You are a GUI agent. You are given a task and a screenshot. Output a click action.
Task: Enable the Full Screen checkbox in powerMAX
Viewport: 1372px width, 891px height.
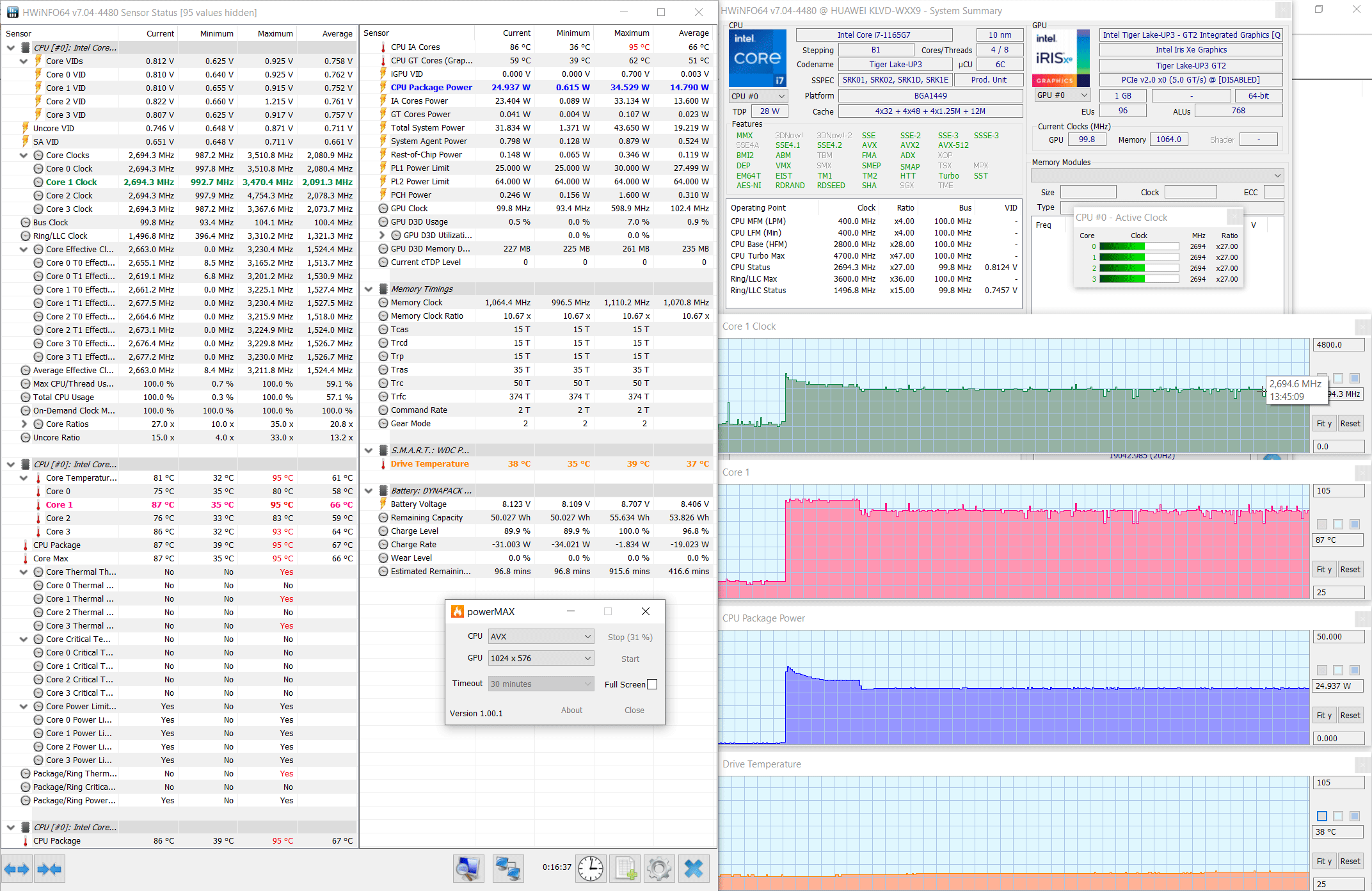[x=652, y=684]
